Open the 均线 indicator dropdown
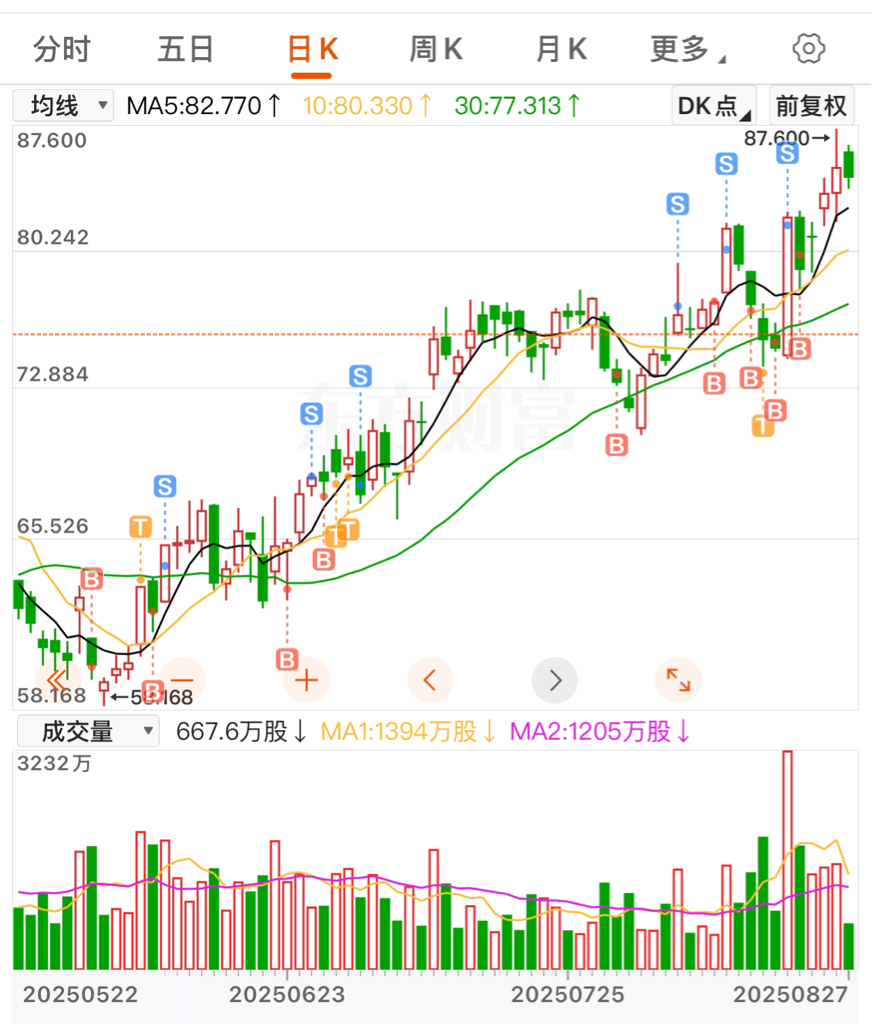The width and height of the screenshot is (872, 1024). 63,106
